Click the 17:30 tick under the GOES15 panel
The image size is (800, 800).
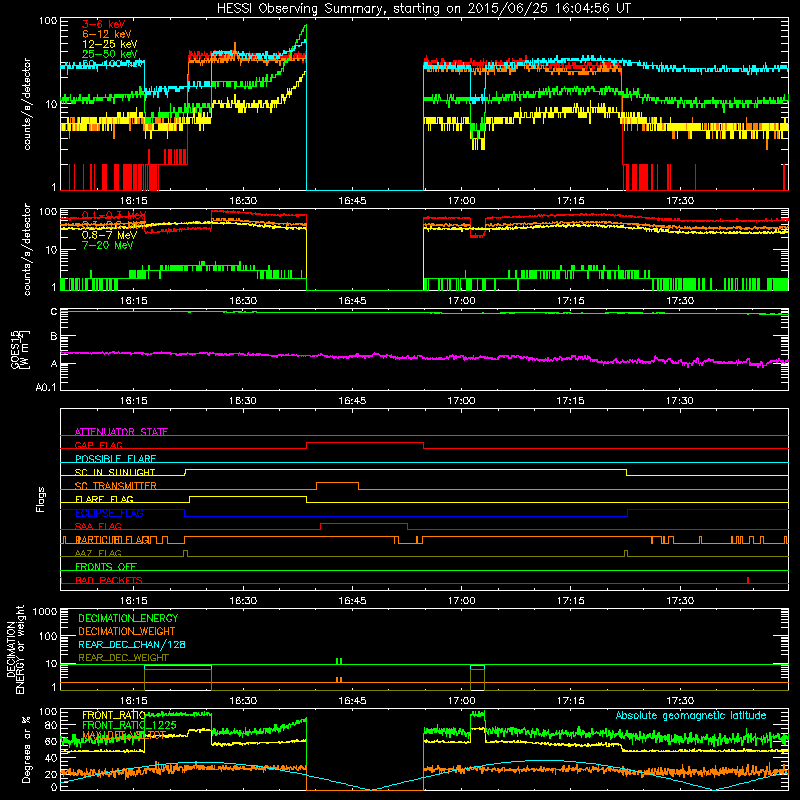(680, 401)
